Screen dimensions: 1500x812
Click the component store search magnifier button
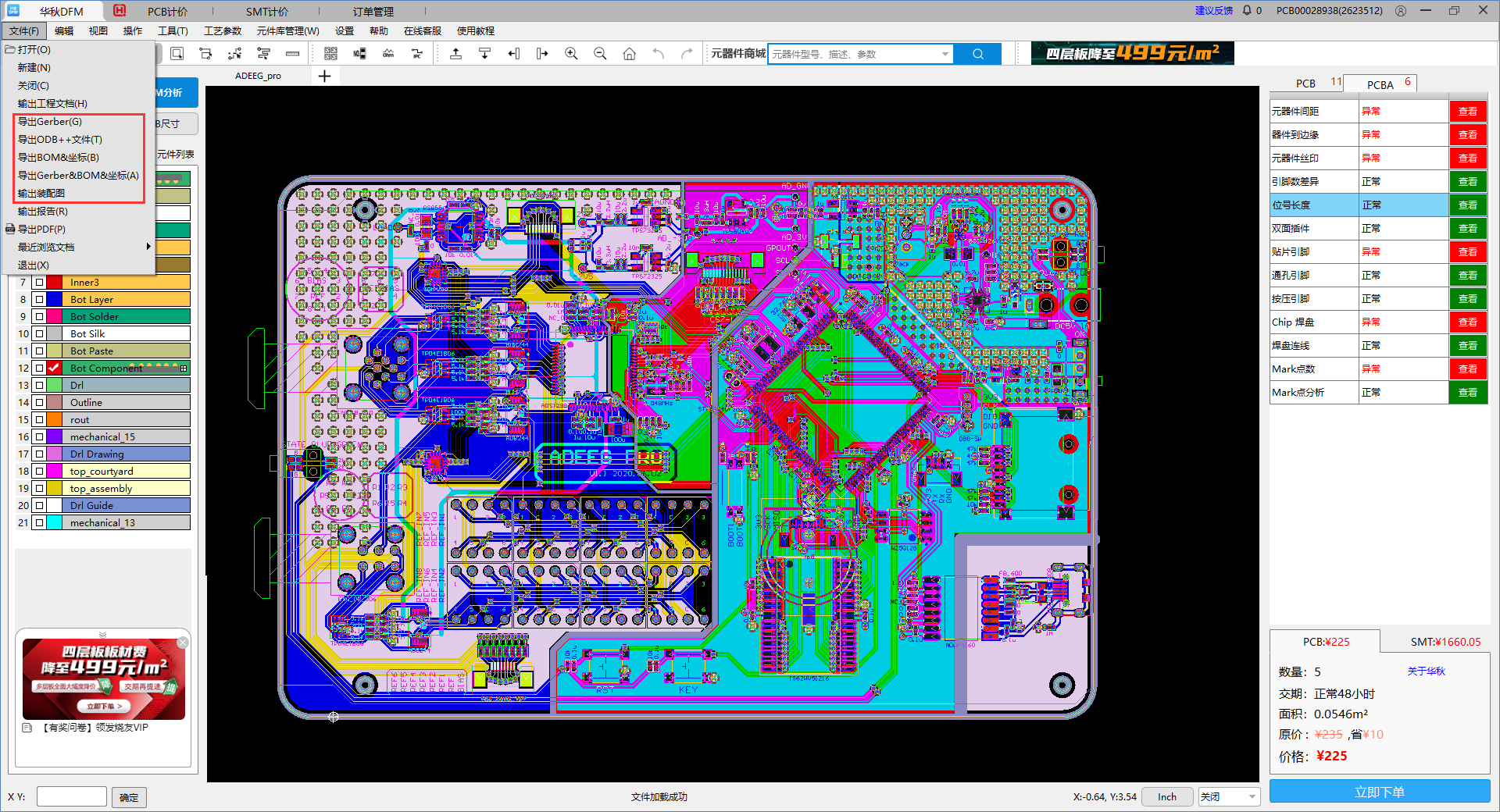tap(978, 54)
